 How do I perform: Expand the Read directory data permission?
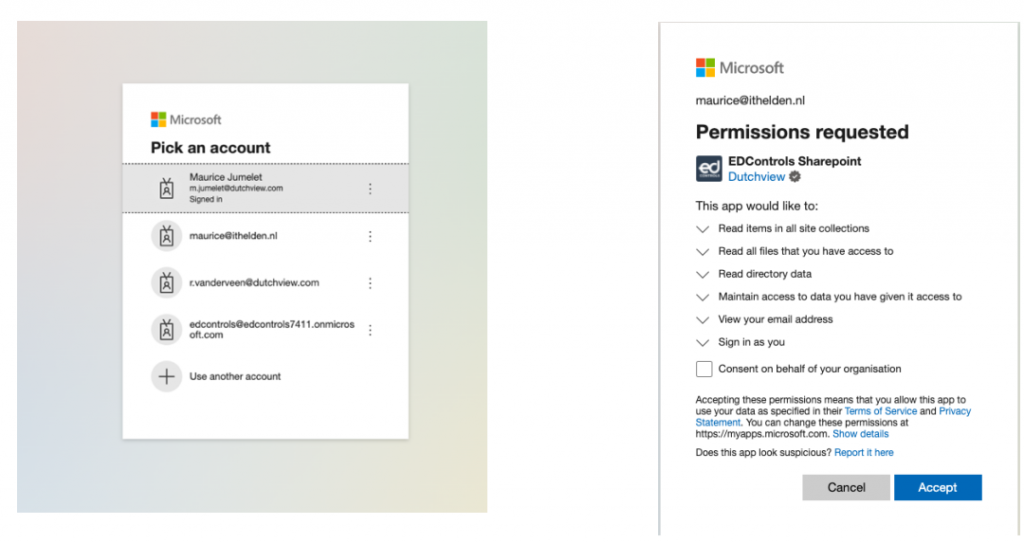702,274
